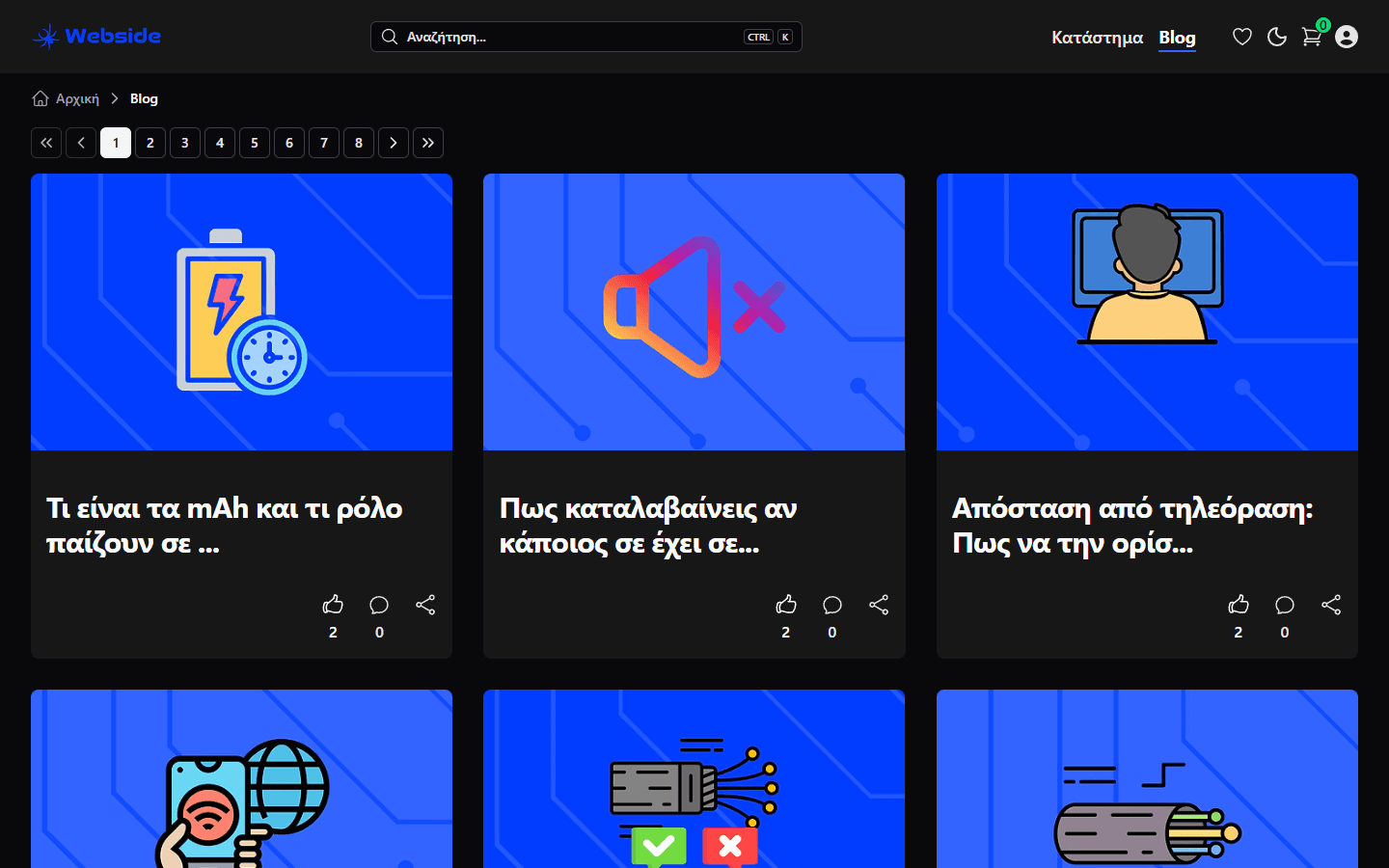Click the home icon in breadcrumb
Image resolution: width=1389 pixels, height=868 pixels.
point(41,98)
